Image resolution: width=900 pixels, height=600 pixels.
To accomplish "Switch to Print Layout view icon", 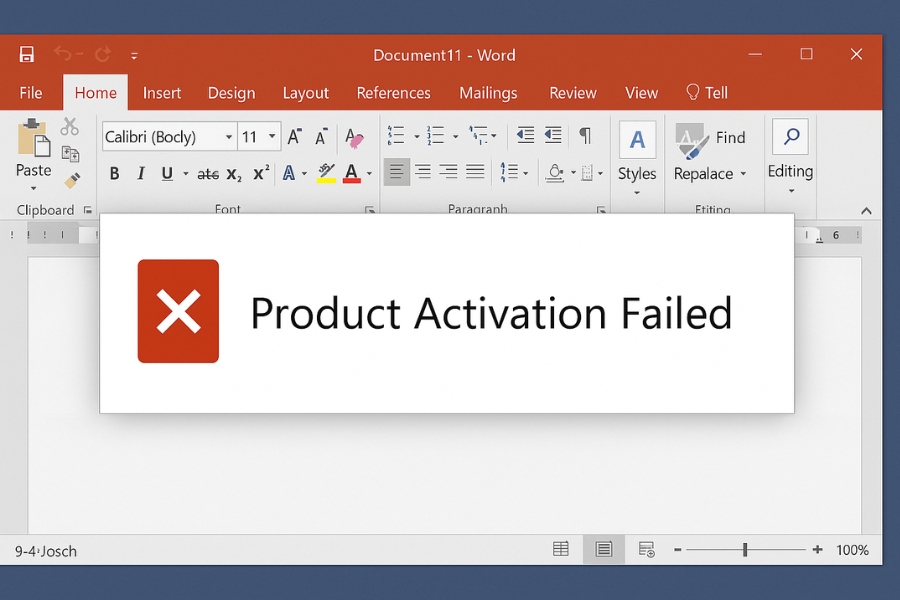I will (x=603, y=549).
